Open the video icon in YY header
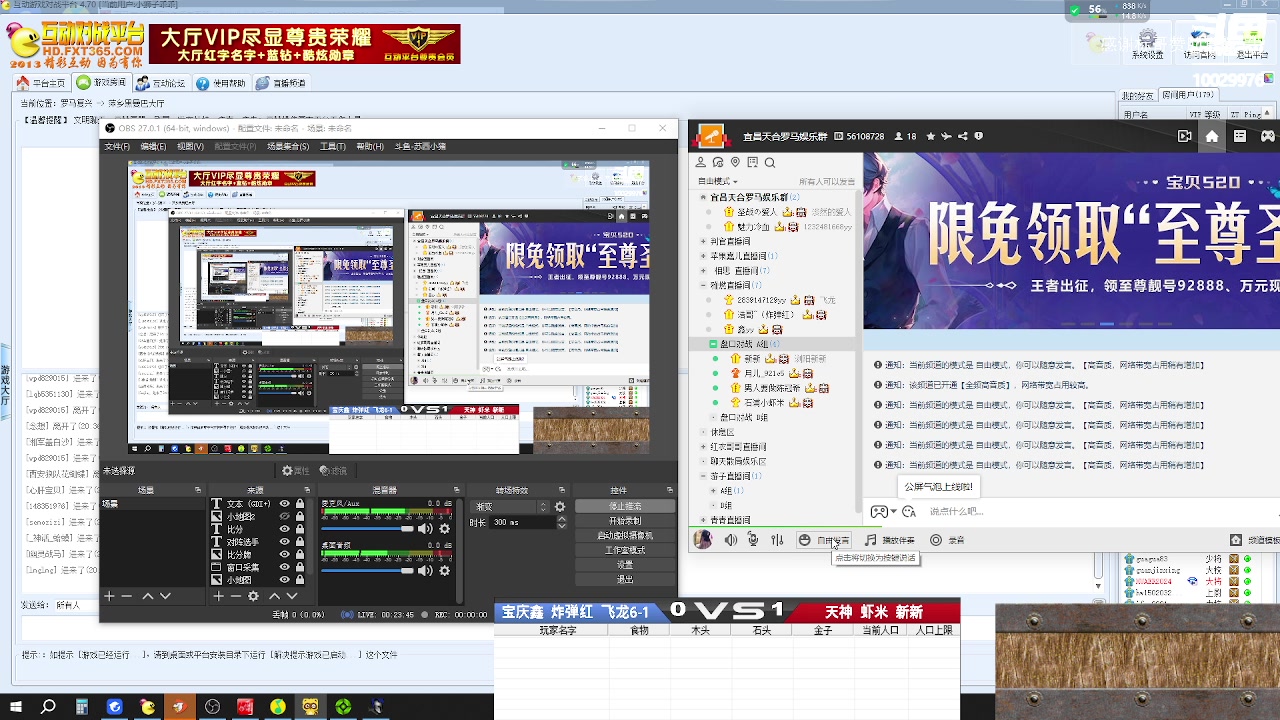 click(x=1185, y=136)
